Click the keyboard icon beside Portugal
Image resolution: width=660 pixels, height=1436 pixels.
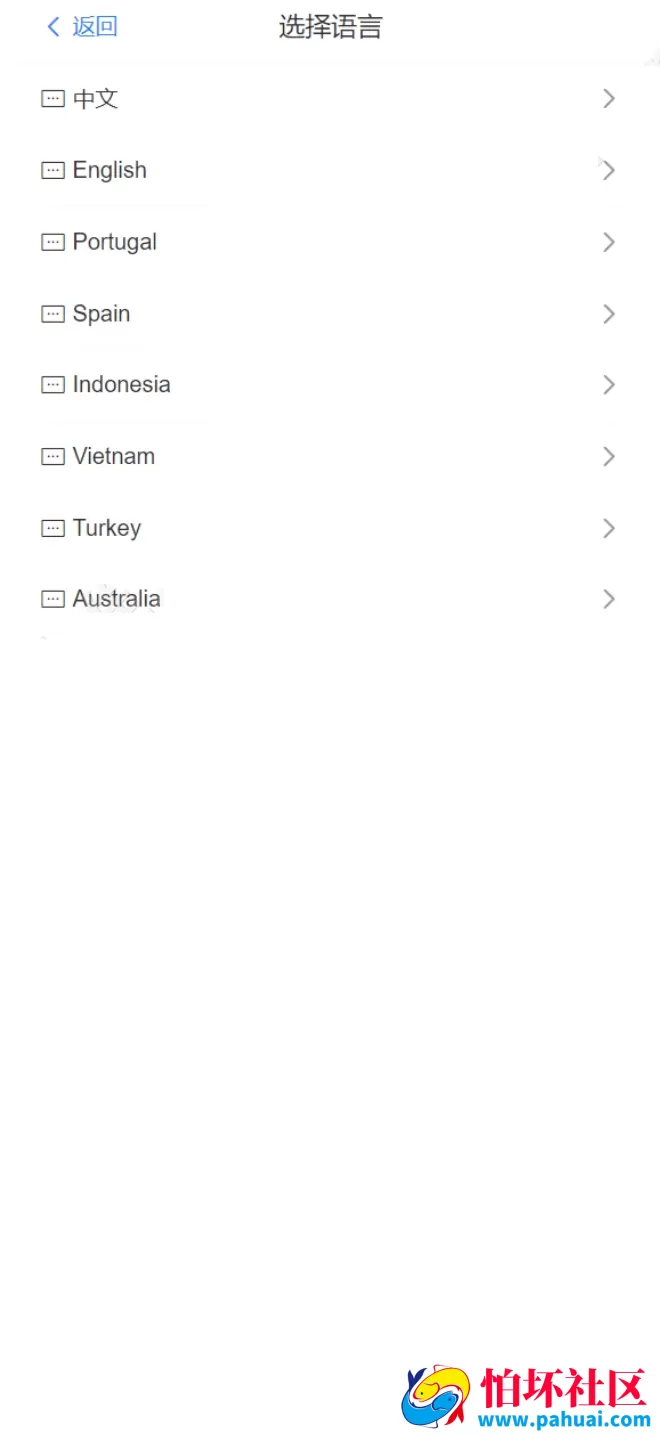click(x=52, y=242)
